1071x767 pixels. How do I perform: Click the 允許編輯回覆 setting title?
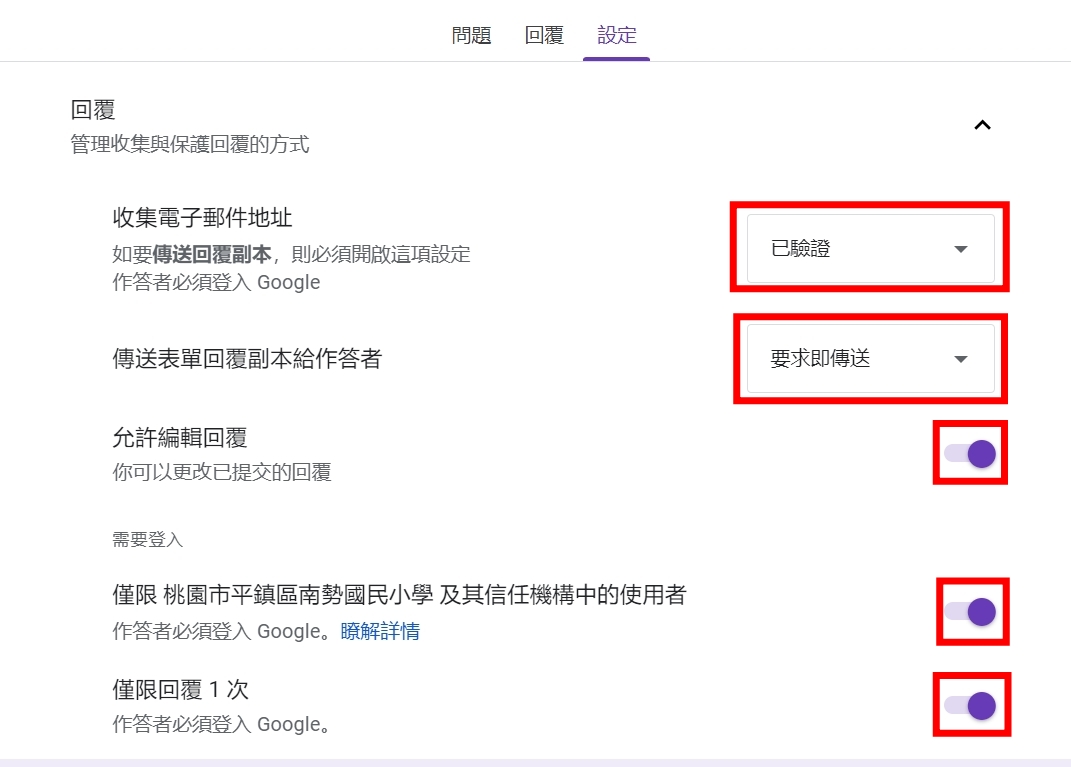(180, 438)
